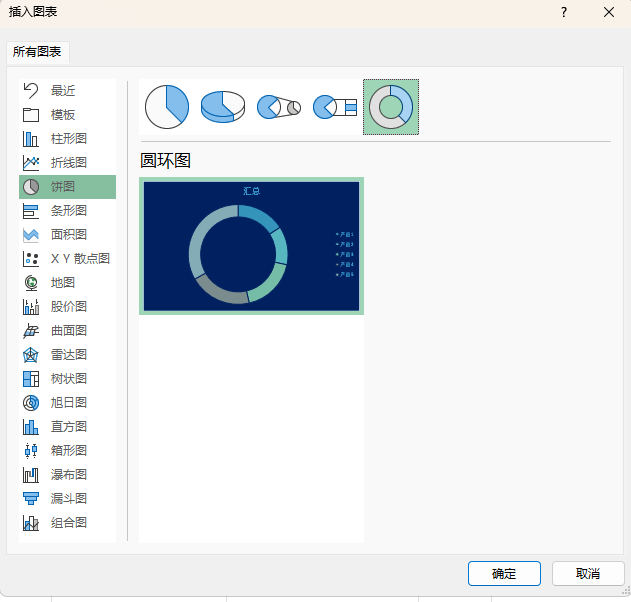Select the 股价图 stock chart category
This screenshot has width=631, height=602.
[67, 307]
